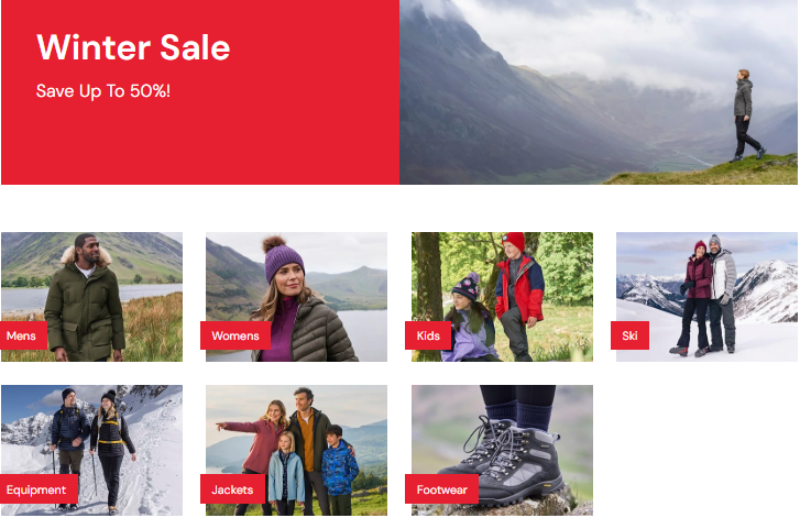Click the woman in purple beanie photo
The height and width of the screenshot is (518, 800).
(296, 297)
